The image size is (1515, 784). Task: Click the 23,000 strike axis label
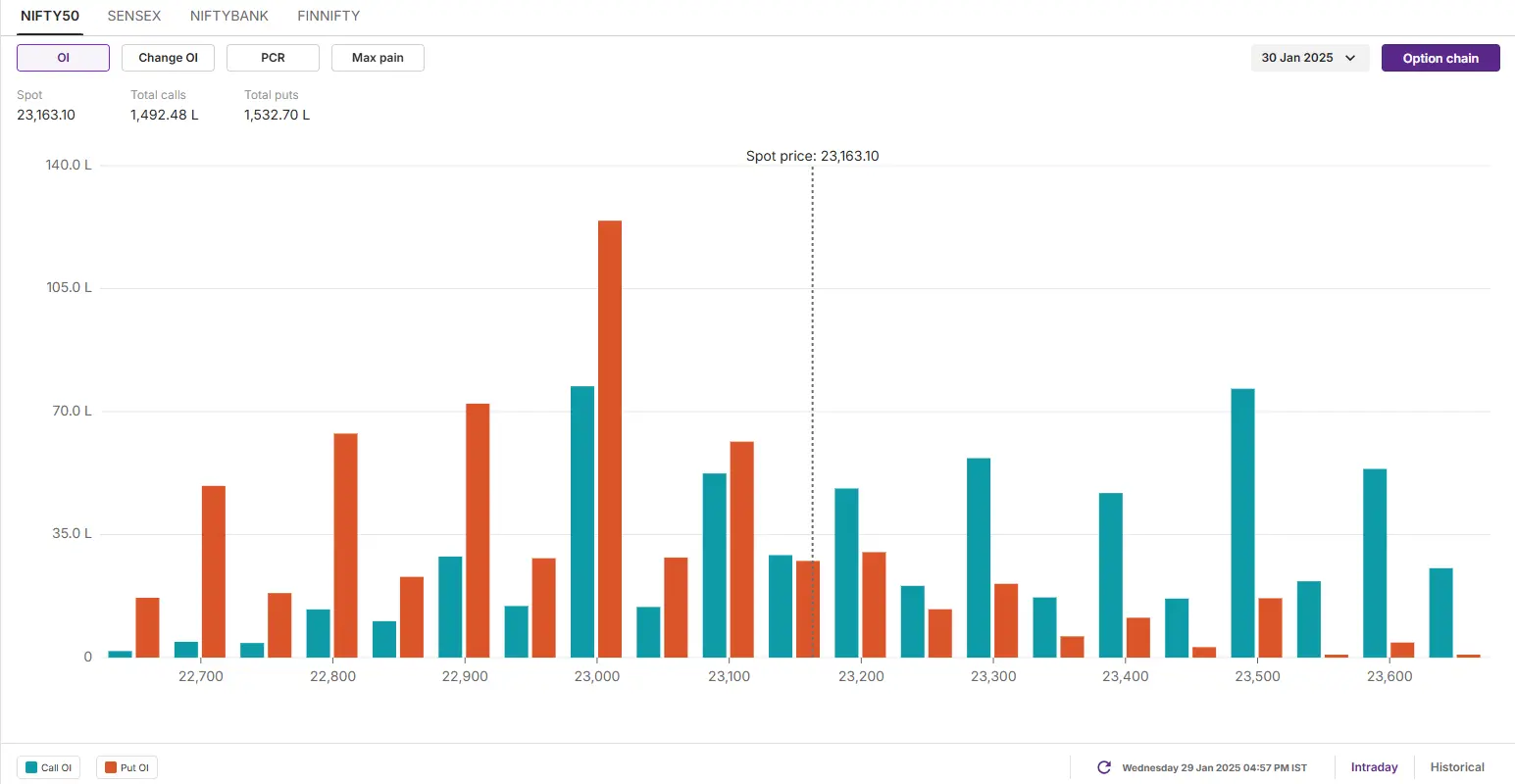pyautogui.click(x=597, y=676)
